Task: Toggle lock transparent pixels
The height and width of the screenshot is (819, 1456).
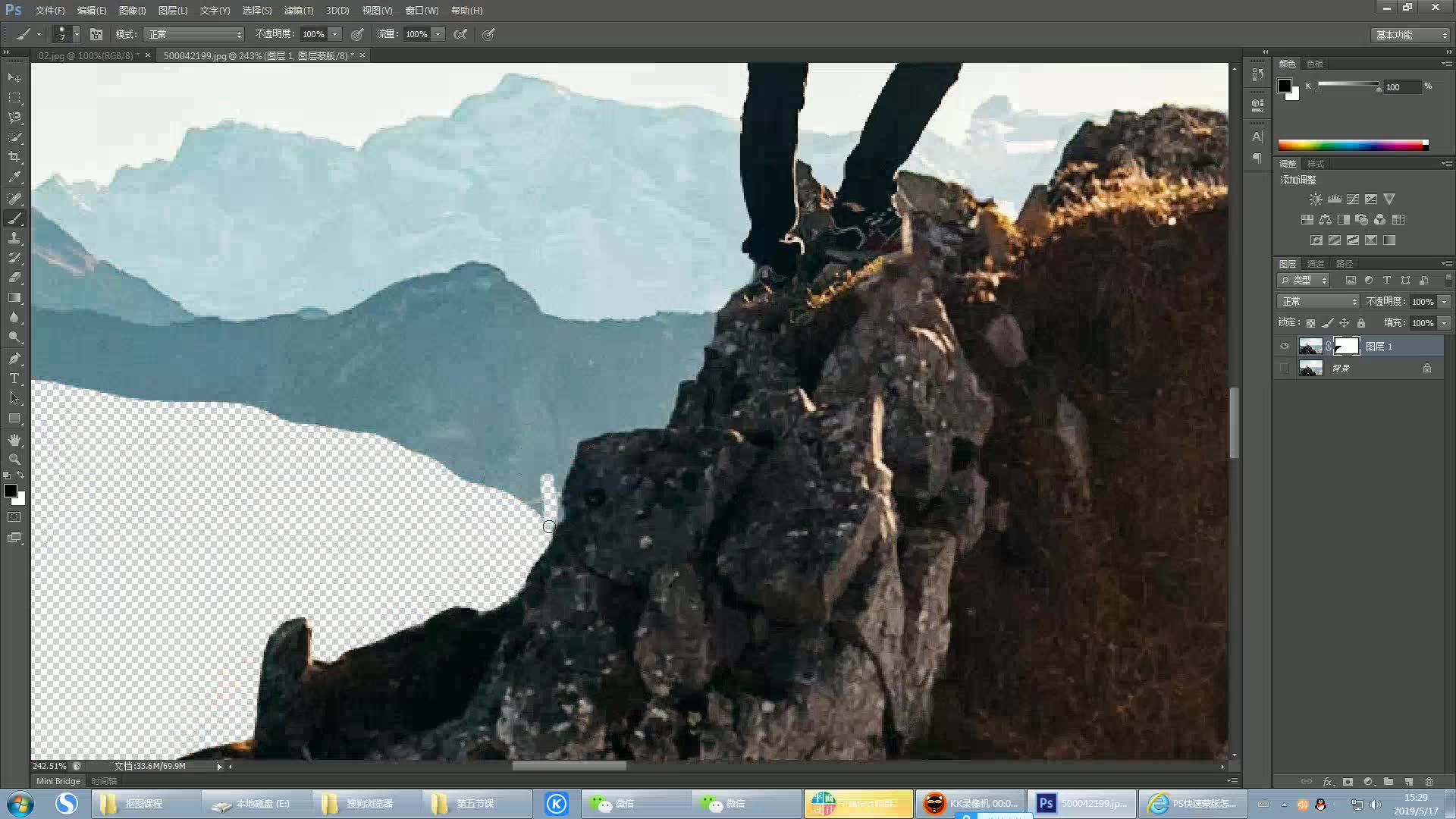Action: click(x=1310, y=323)
